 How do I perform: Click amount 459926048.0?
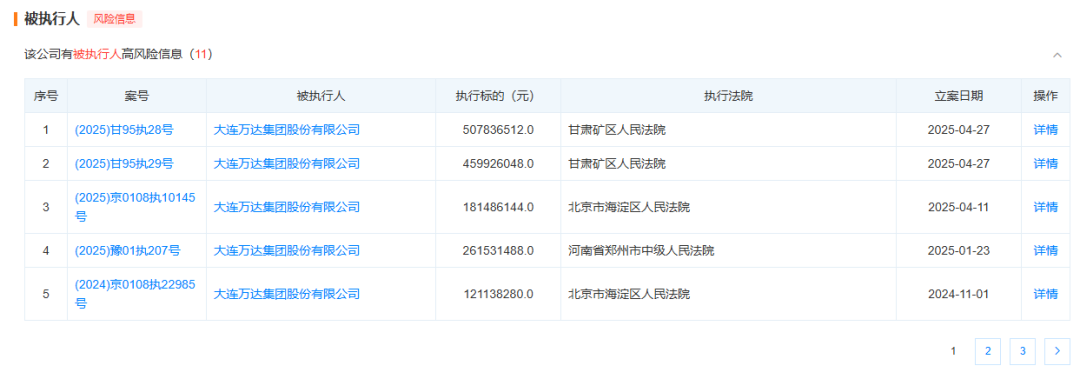(x=499, y=164)
